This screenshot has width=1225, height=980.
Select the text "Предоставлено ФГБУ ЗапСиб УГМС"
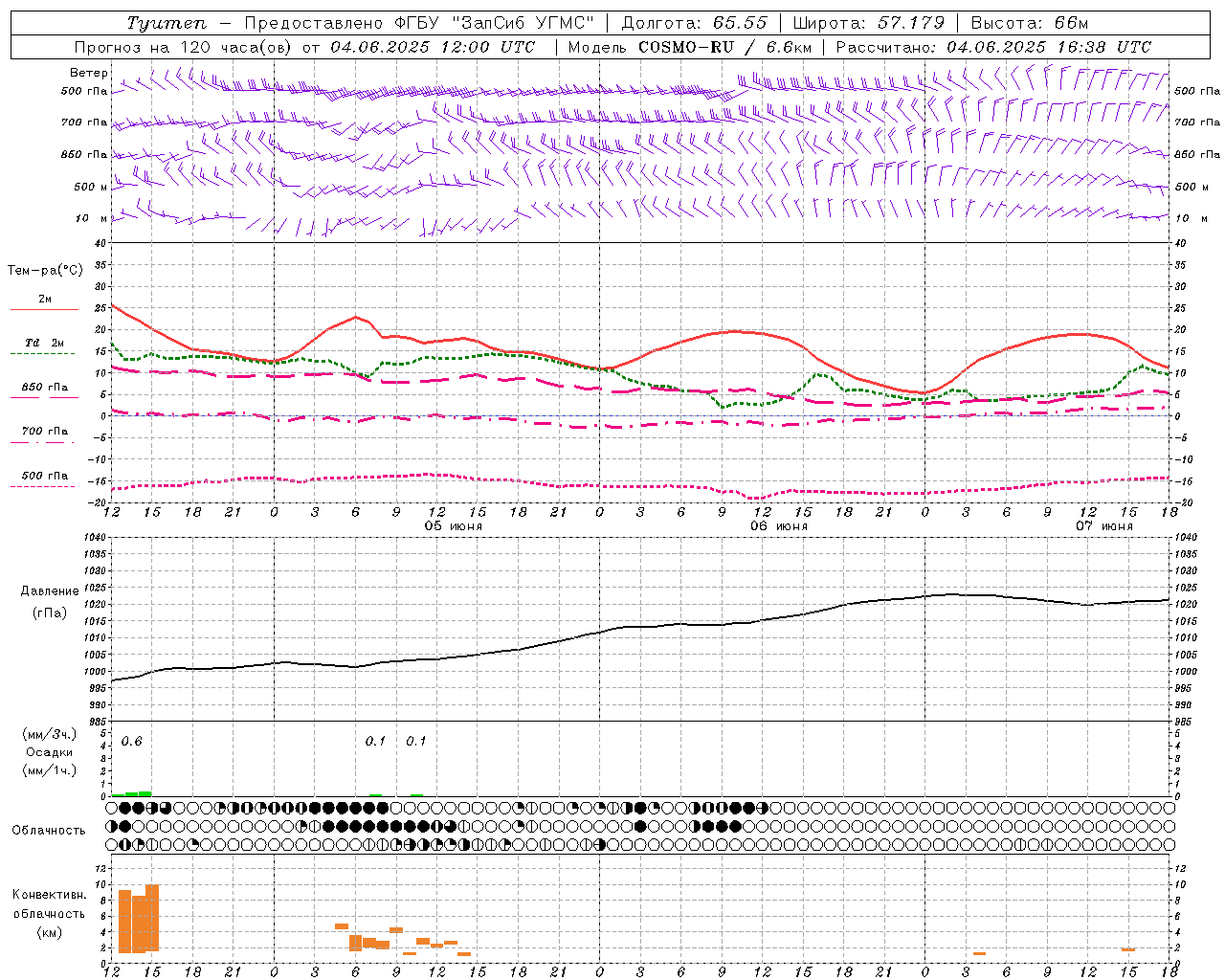click(419, 23)
